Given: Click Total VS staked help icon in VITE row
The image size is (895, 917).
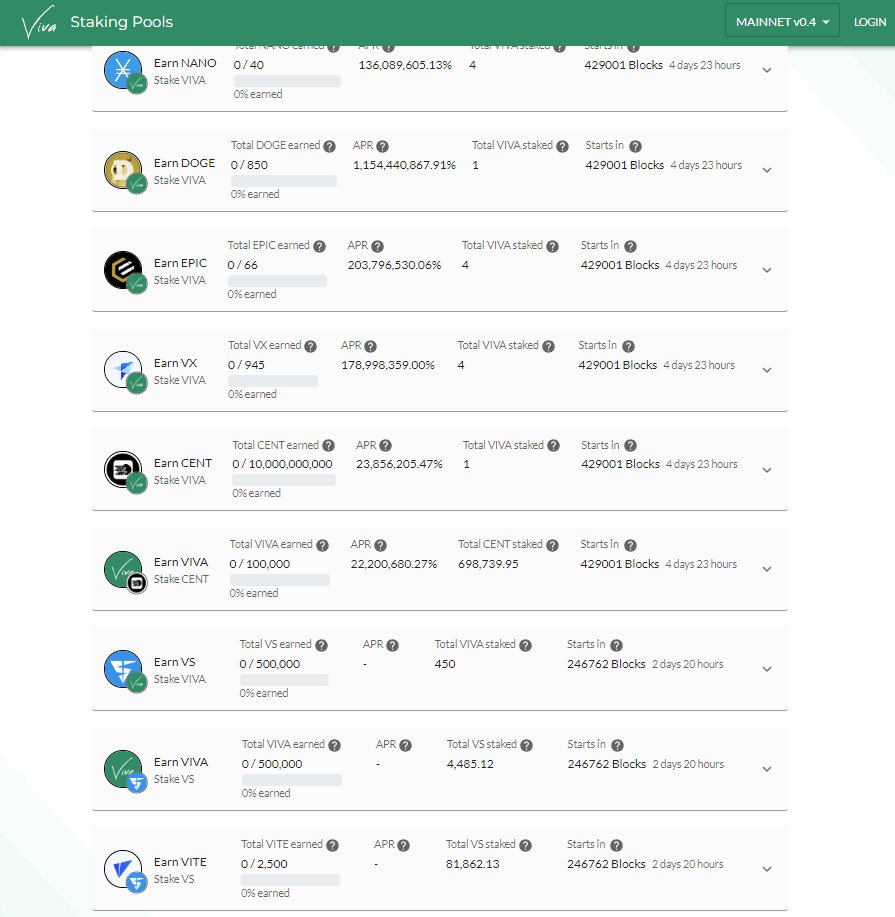Looking at the screenshot, I should [525, 845].
